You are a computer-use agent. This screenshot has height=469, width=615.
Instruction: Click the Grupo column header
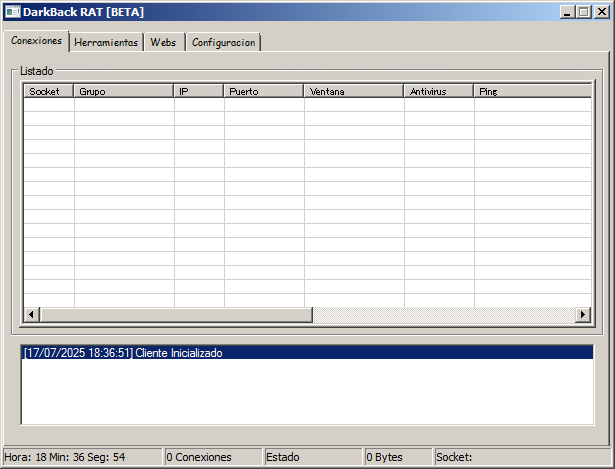tap(124, 91)
